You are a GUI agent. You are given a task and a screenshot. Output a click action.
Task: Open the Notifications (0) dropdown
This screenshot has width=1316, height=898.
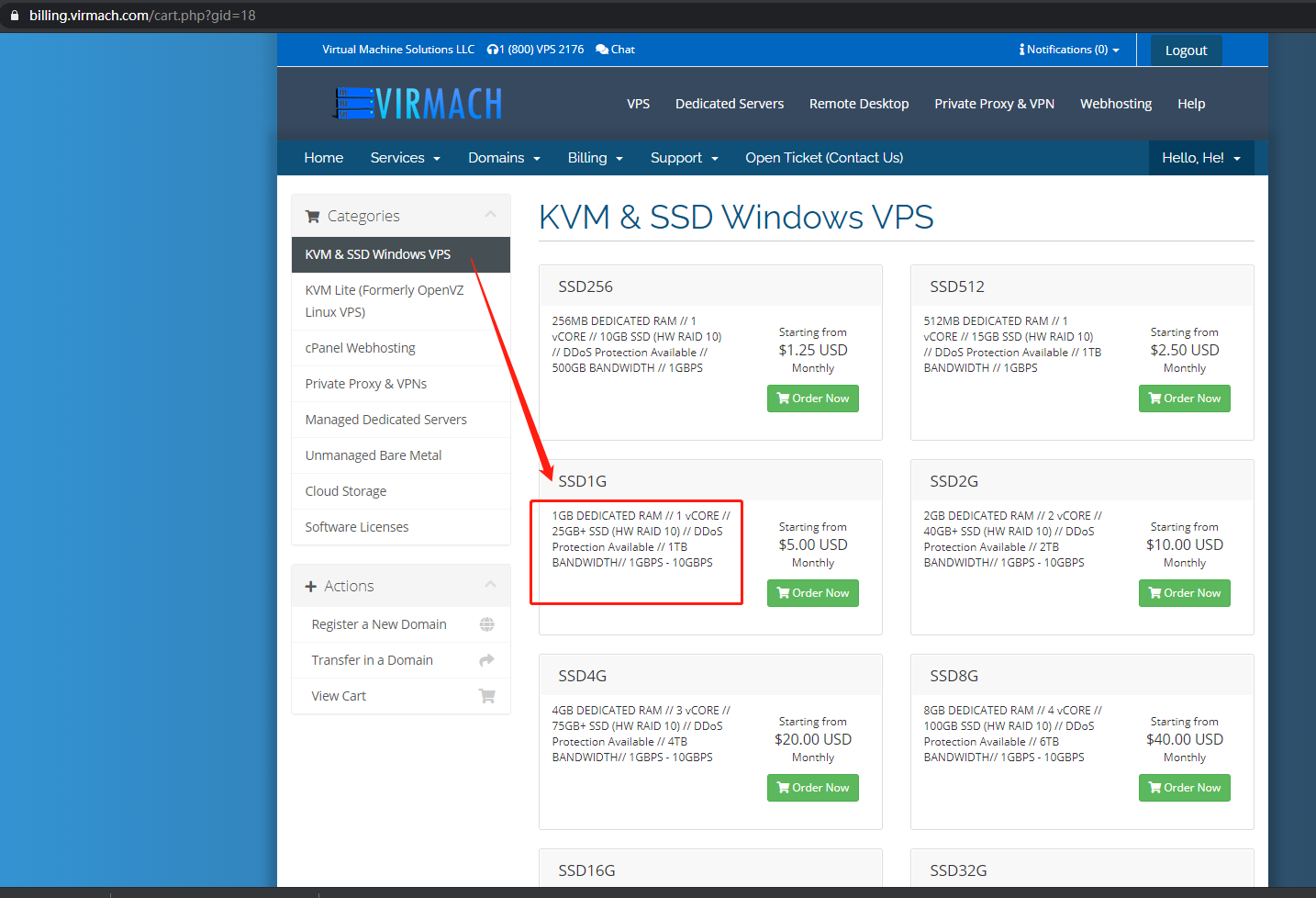click(x=1069, y=50)
